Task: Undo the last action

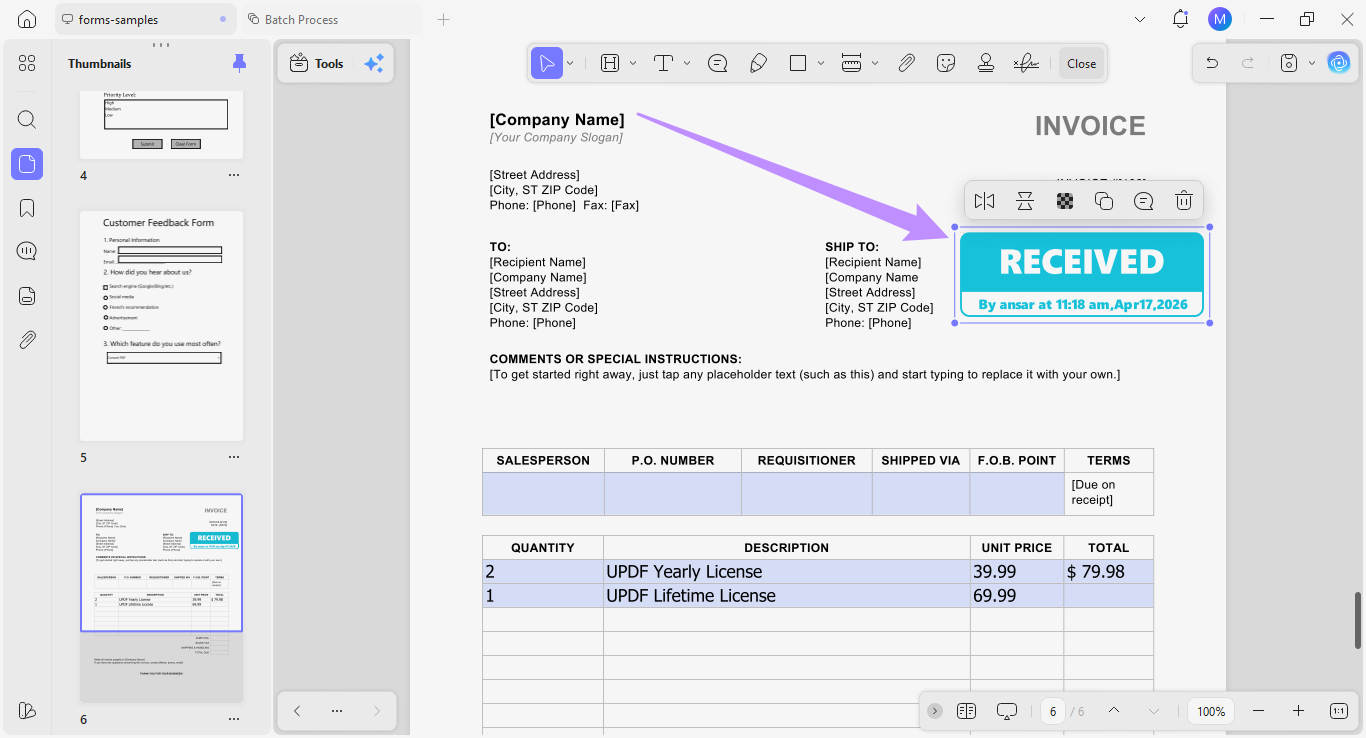Action: 1212,63
